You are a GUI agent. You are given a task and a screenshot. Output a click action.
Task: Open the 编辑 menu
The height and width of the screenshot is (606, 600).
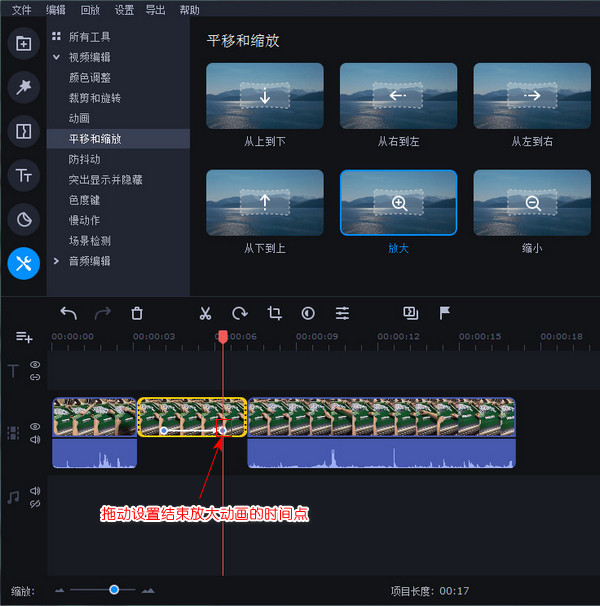pos(56,10)
